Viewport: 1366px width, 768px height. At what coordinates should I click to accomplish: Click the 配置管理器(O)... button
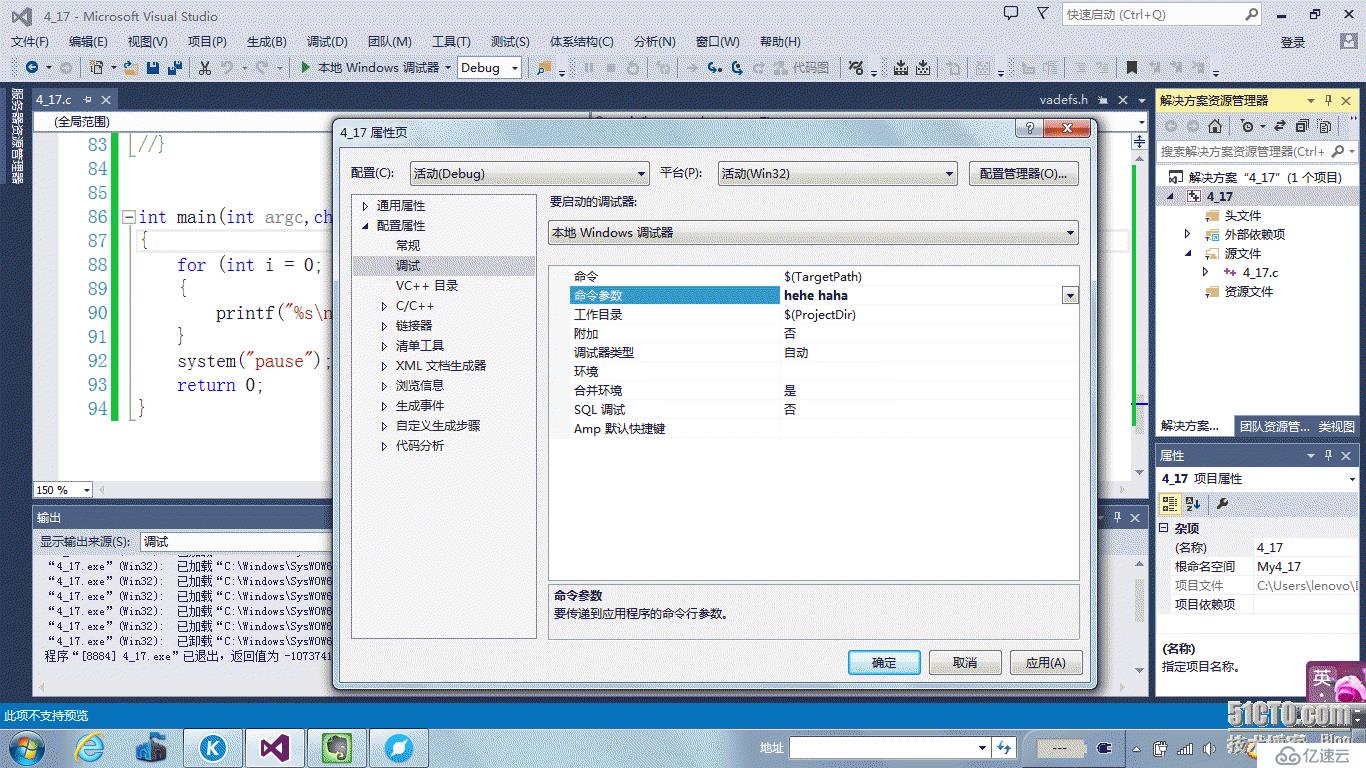(x=1024, y=173)
